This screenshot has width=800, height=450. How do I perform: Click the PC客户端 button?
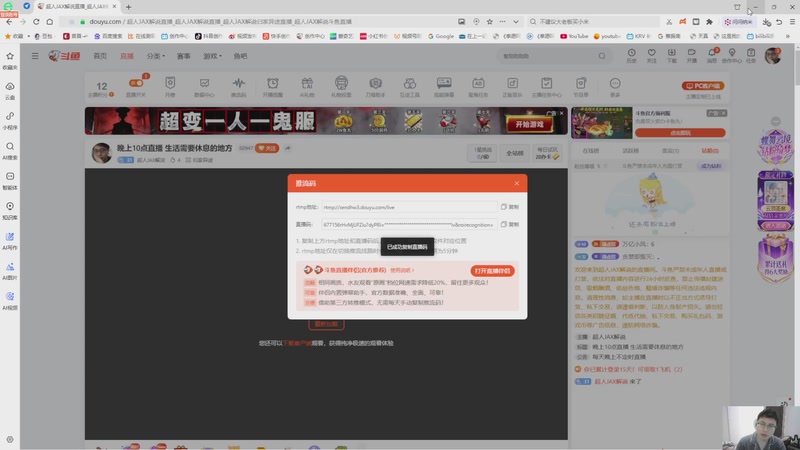click(x=703, y=86)
